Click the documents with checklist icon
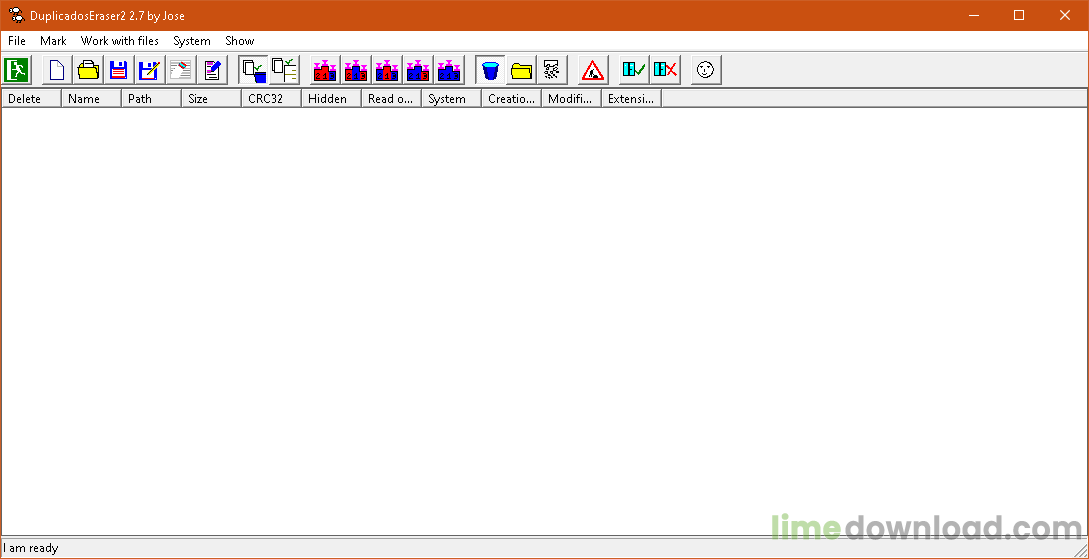Image resolution: width=1089 pixels, height=559 pixels. pos(285,70)
